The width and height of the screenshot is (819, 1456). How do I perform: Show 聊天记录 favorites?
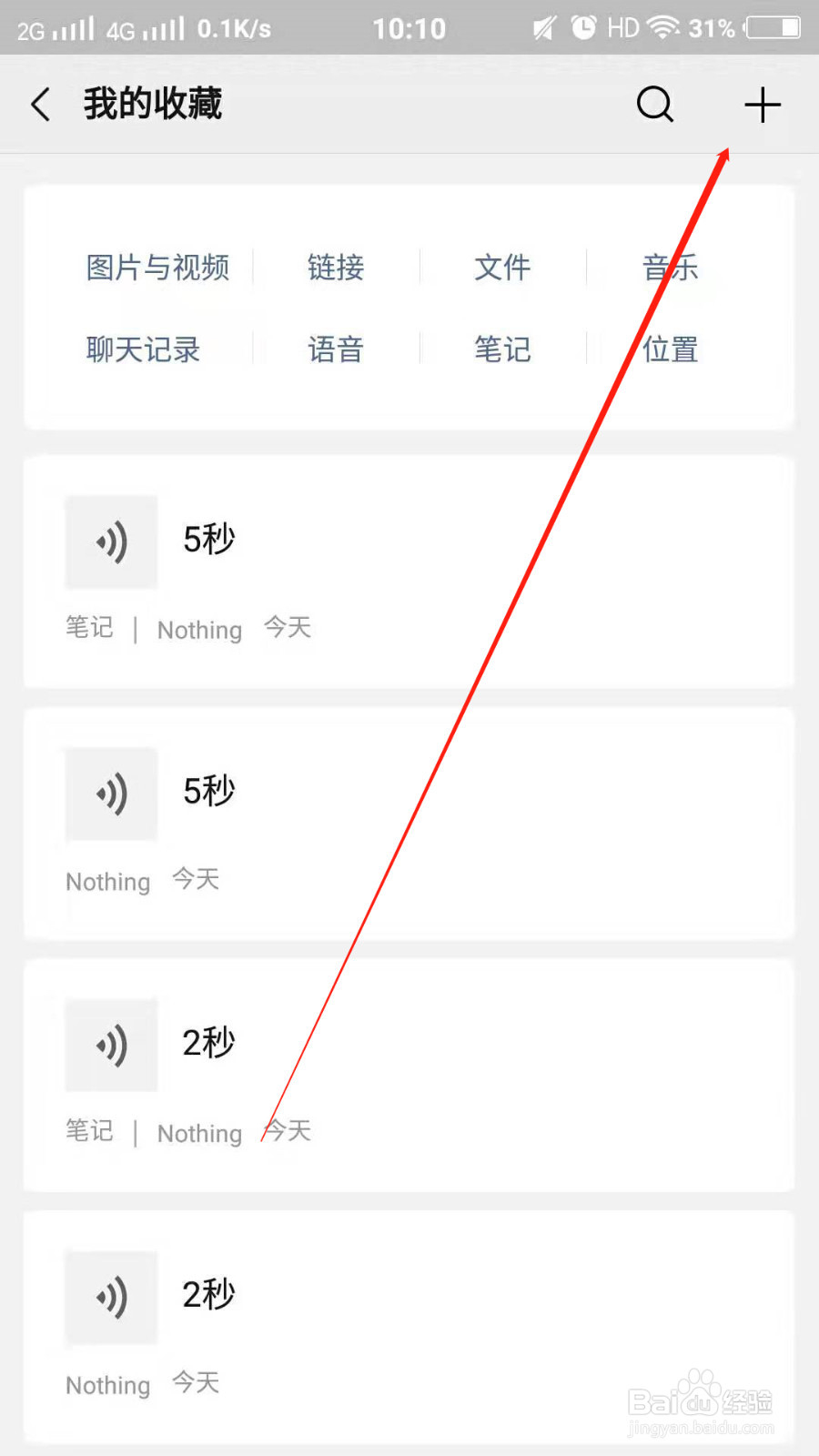143,349
